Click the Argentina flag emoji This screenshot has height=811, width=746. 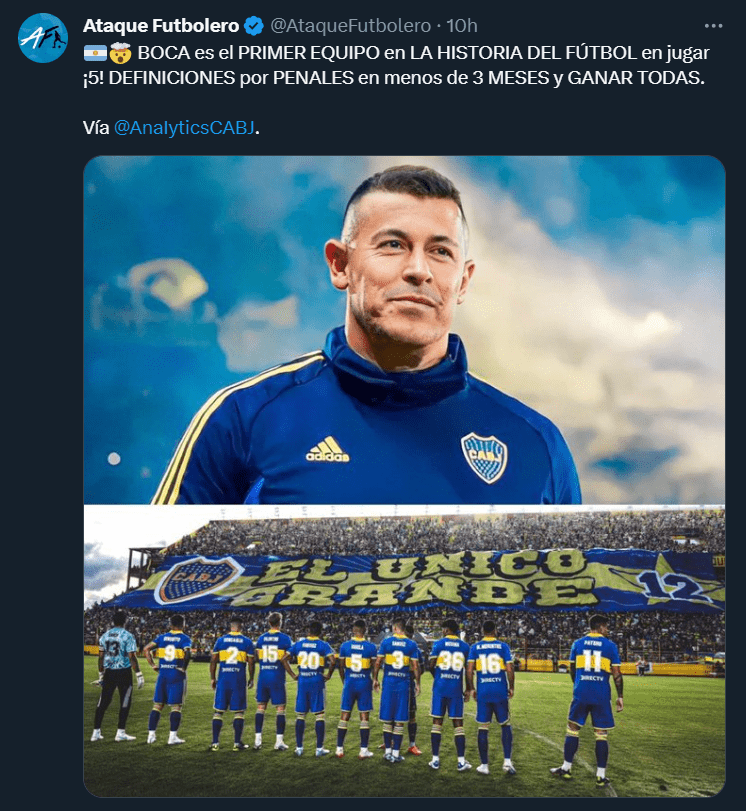tap(95, 53)
